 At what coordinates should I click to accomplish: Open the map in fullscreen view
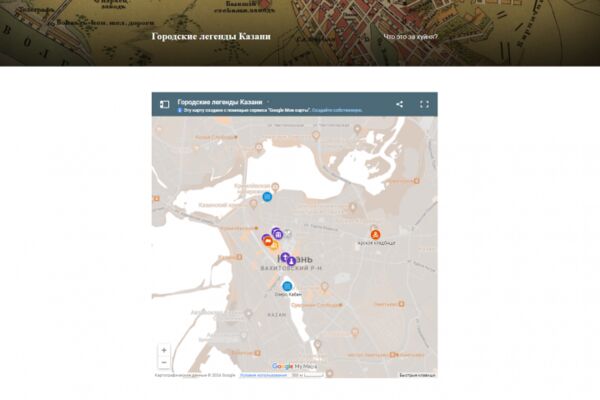tap(424, 104)
